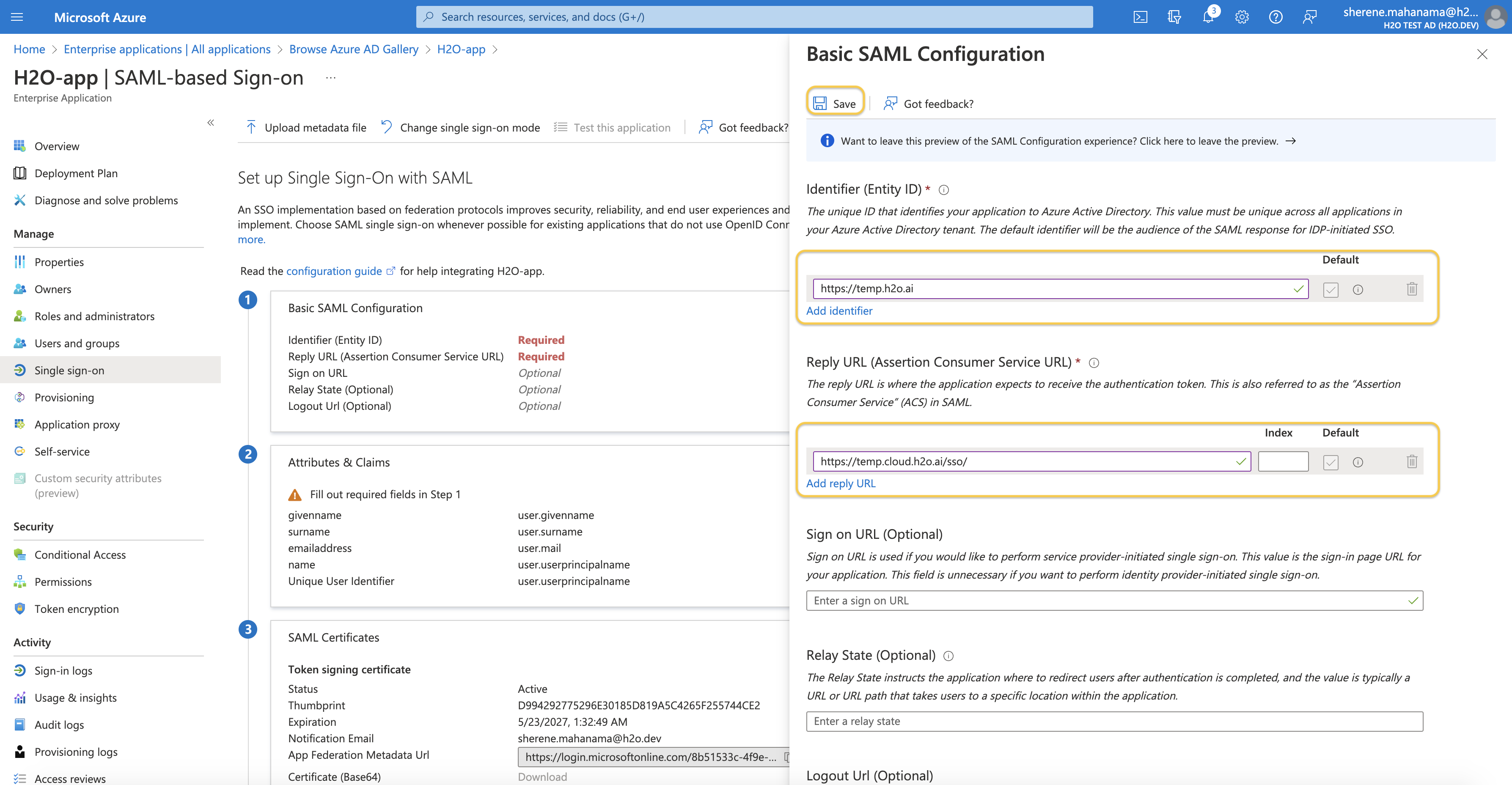
Task: Click Upload metadata file
Action: 306,127
